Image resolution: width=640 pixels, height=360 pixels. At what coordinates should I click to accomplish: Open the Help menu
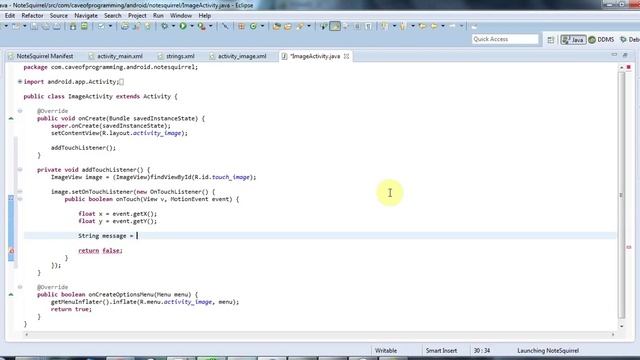pyautogui.click(x=204, y=16)
